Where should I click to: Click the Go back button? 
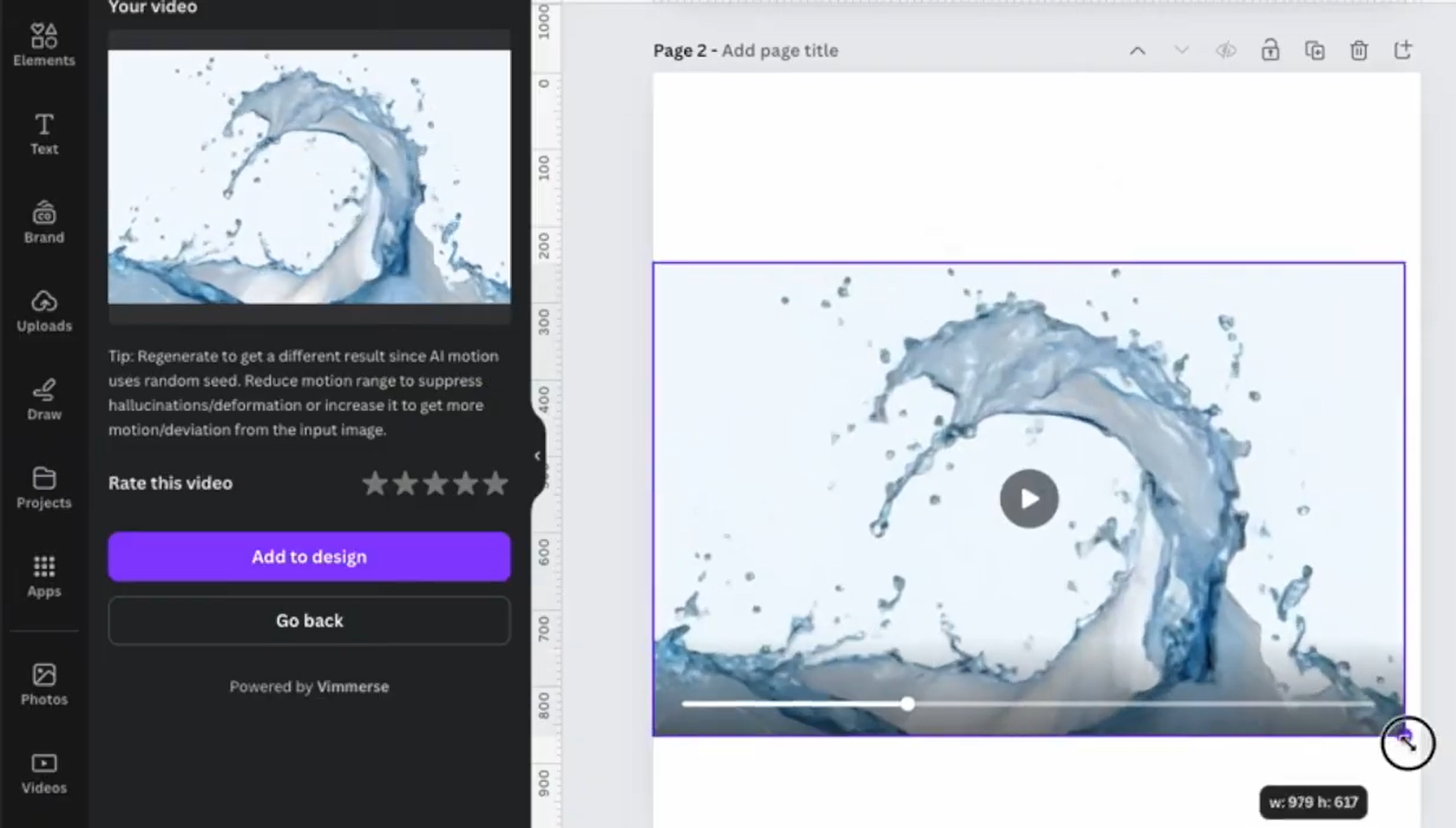308,620
